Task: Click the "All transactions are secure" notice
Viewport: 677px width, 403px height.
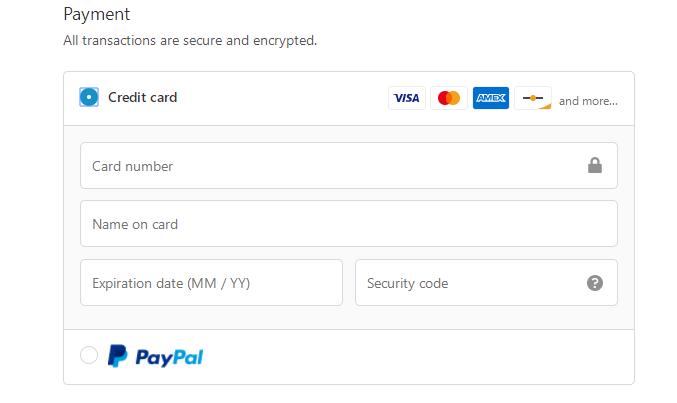Action: (x=190, y=41)
